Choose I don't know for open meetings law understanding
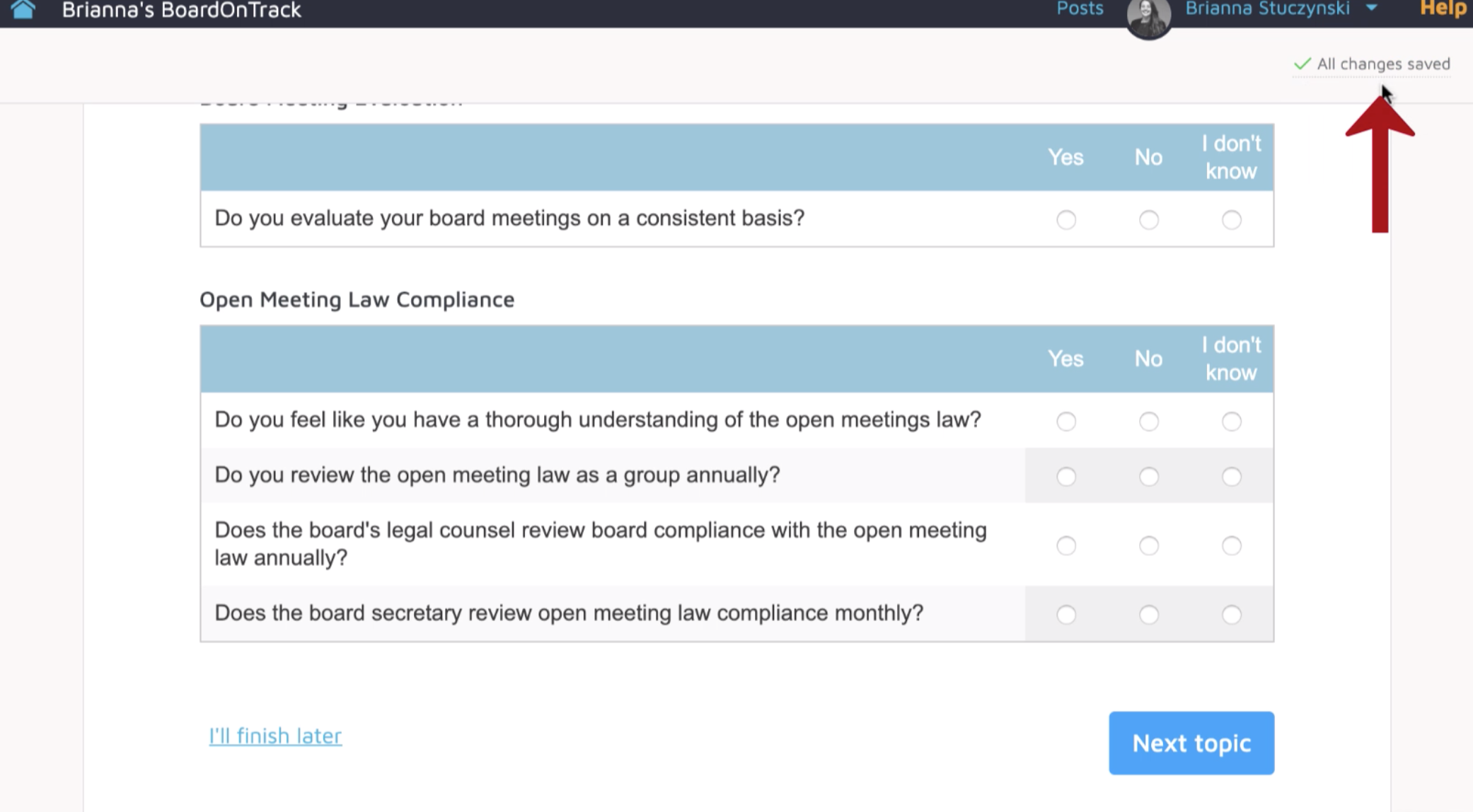The height and width of the screenshot is (812, 1473). click(1232, 422)
